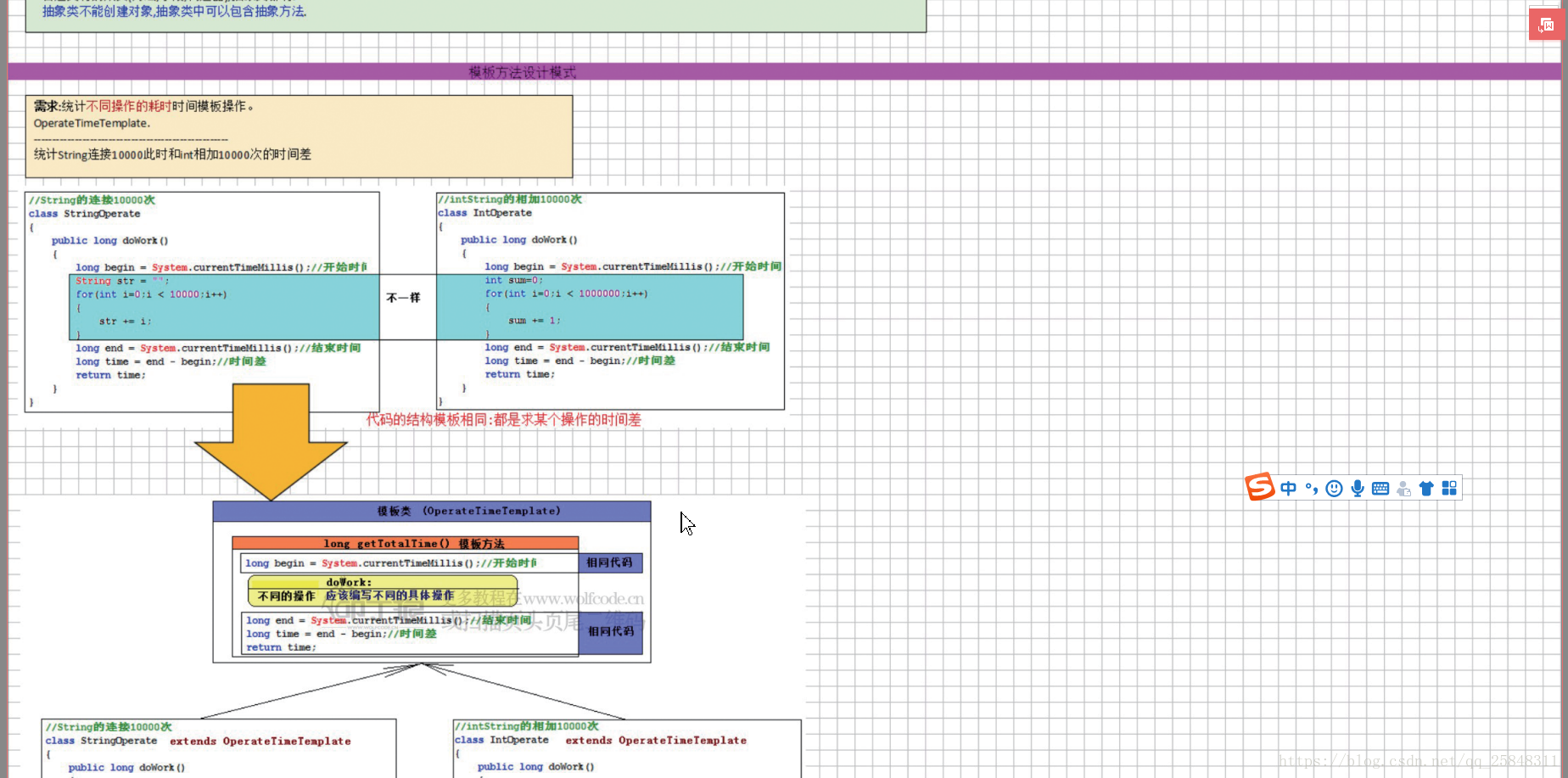Select the red '代码的结构模板相同' caption text
Screen dimensions: 1568x778
pyautogui.click(x=503, y=419)
